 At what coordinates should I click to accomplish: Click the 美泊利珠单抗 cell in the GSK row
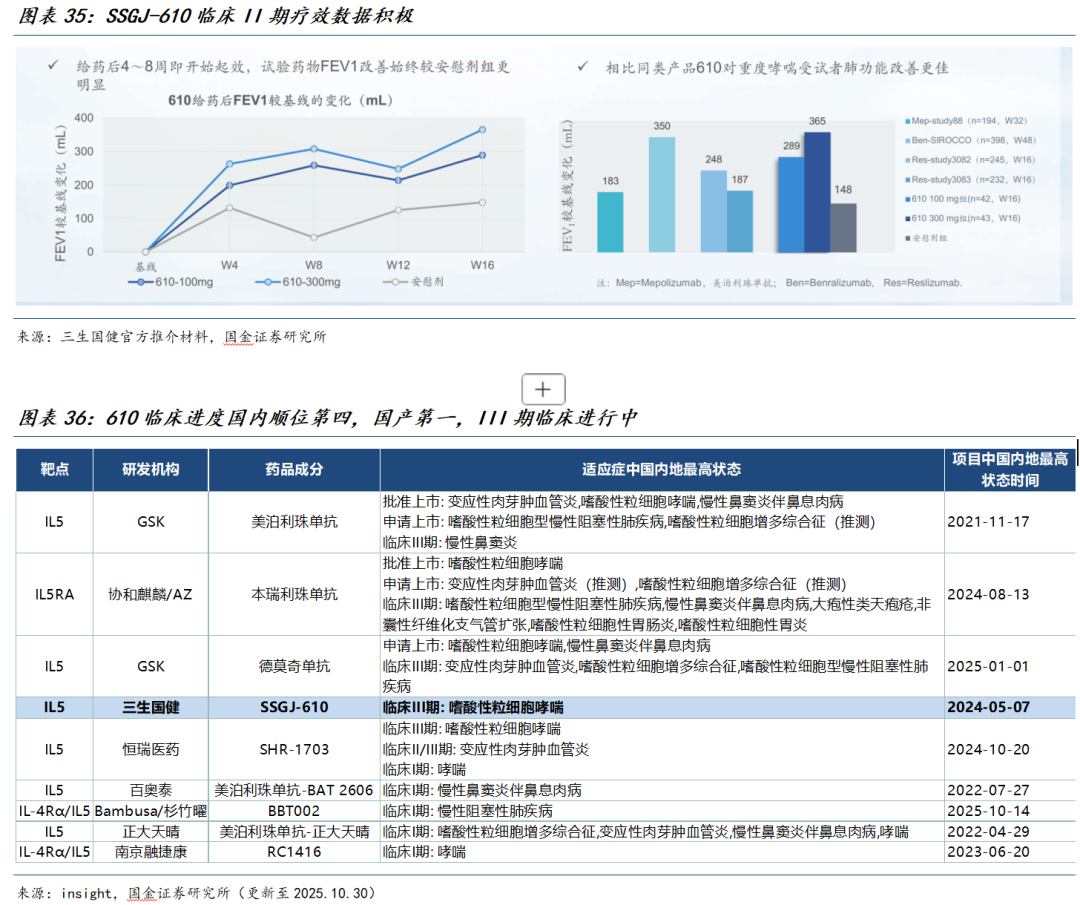[x=294, y=522]
